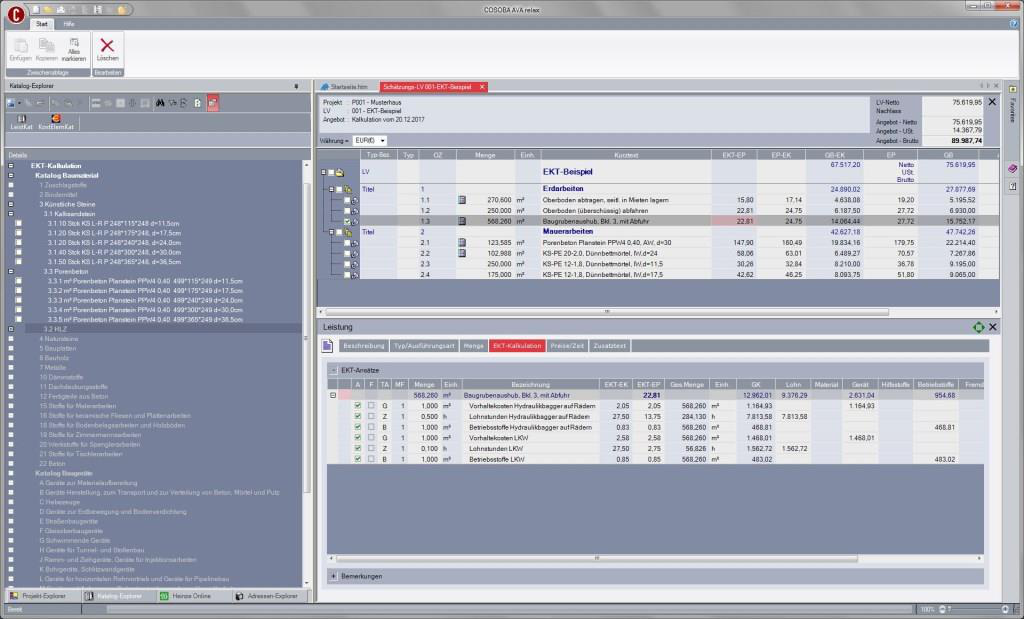Click the Löschen red X icon
The height and width of the screenshot is (619, 1024).
(x=107, y=45)
